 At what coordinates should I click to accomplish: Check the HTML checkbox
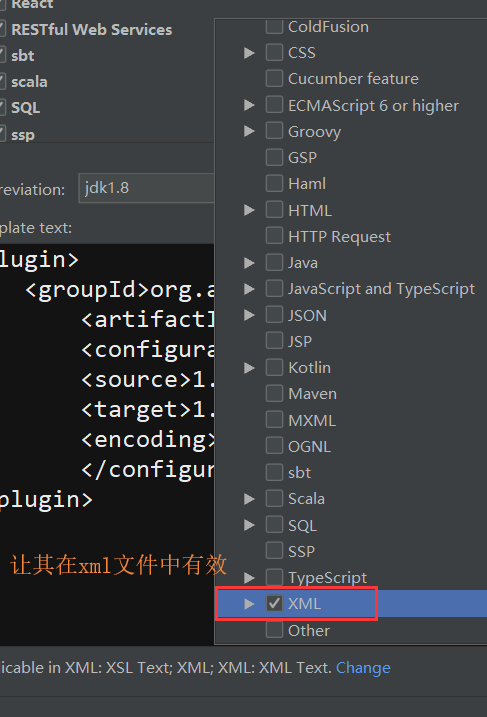[274, 210]
